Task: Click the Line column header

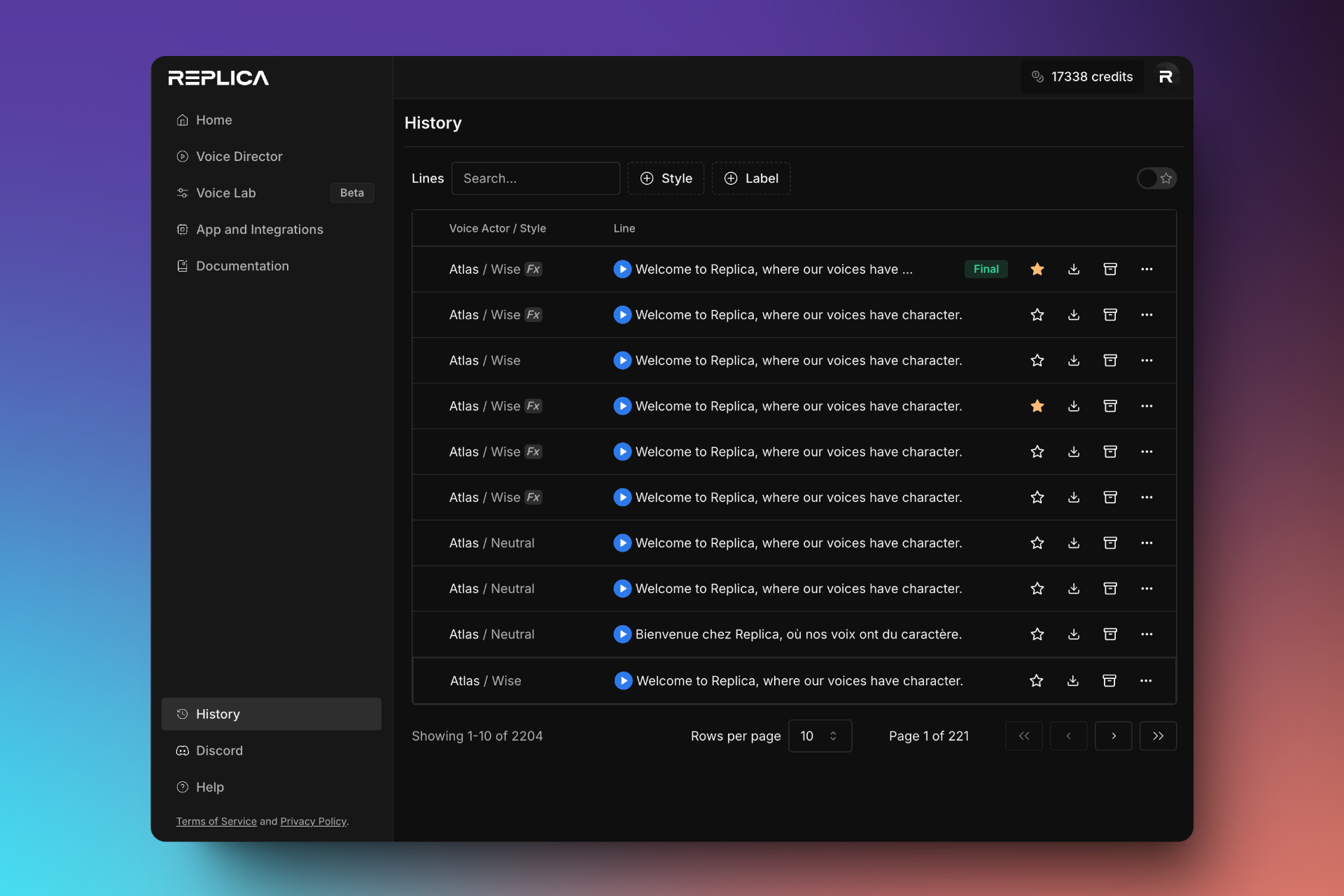Action: pyautogui.click(x=624, y=228)
